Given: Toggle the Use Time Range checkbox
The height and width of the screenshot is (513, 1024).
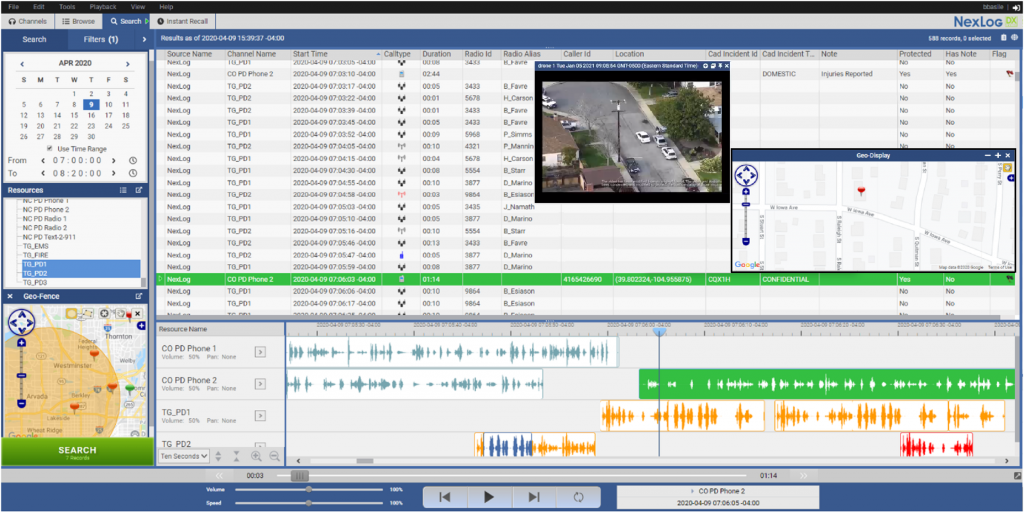Looking at the screenshot, I should click(50, 149).
